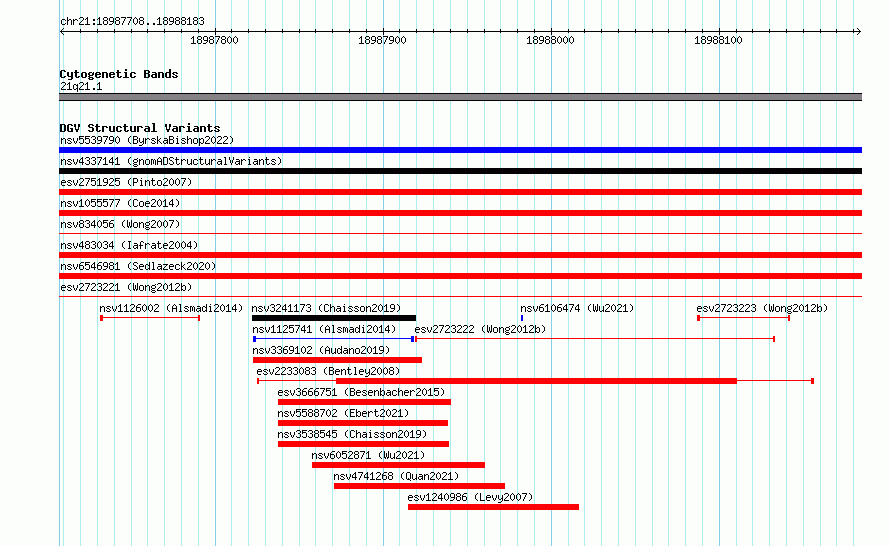Click the black nsv3241173 variant bar
The image size is (890, 546).
click(x=334, y=318)
